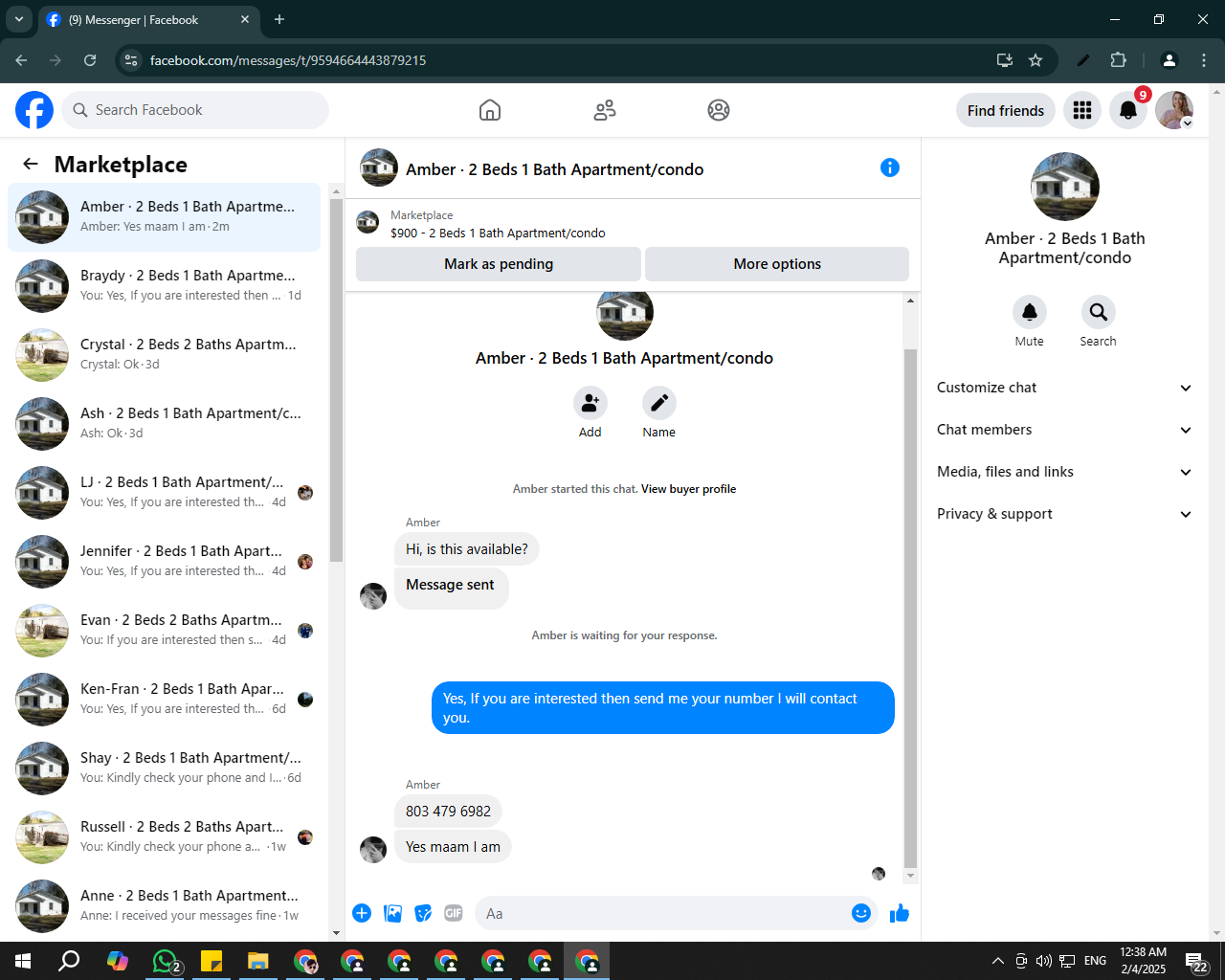1225x980 pixels.
Task: Open File Explorer in the taskbar
Action: tap(258, 961)
